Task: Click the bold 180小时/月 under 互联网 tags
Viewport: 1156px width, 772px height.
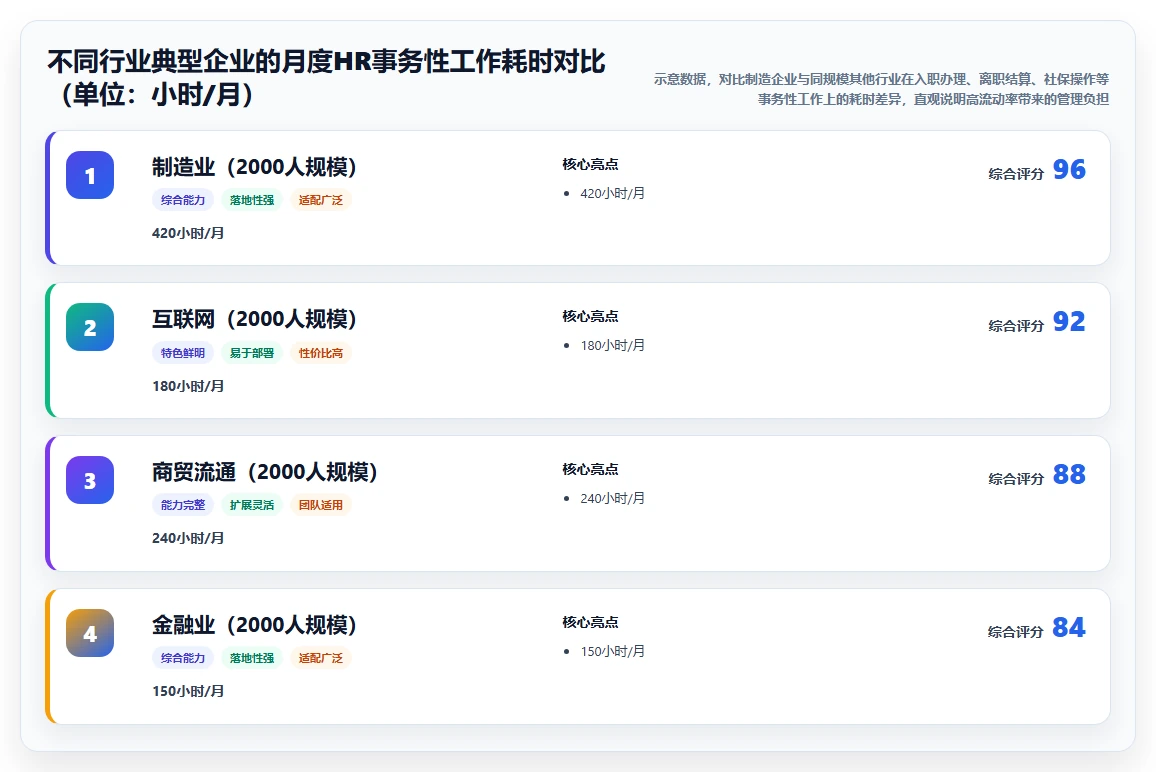Action: pyautogui.click(x=188, y=386)
